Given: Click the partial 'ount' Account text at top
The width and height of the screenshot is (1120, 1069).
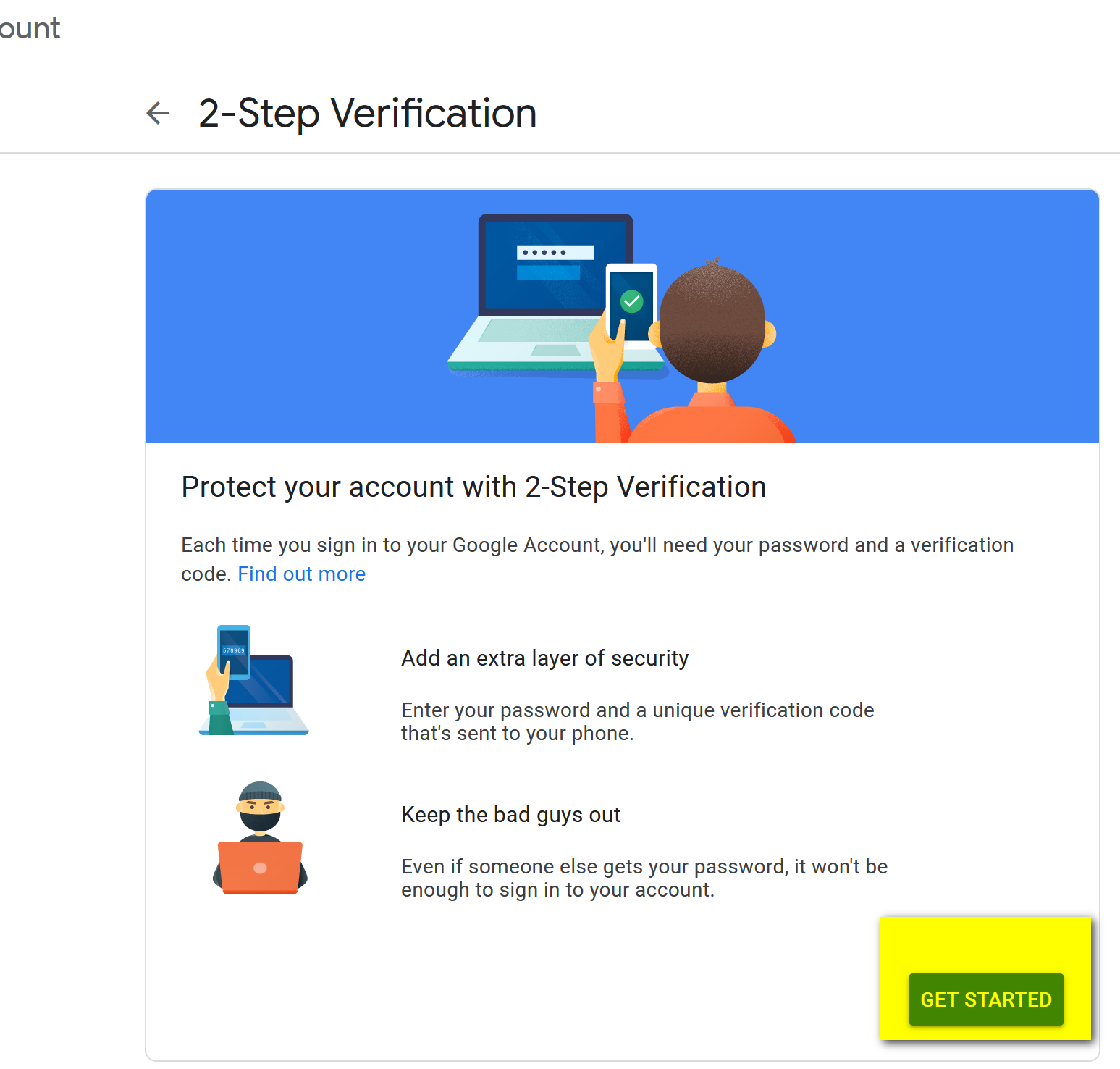Looking at the screenshot, I should (x=30, y=29).
